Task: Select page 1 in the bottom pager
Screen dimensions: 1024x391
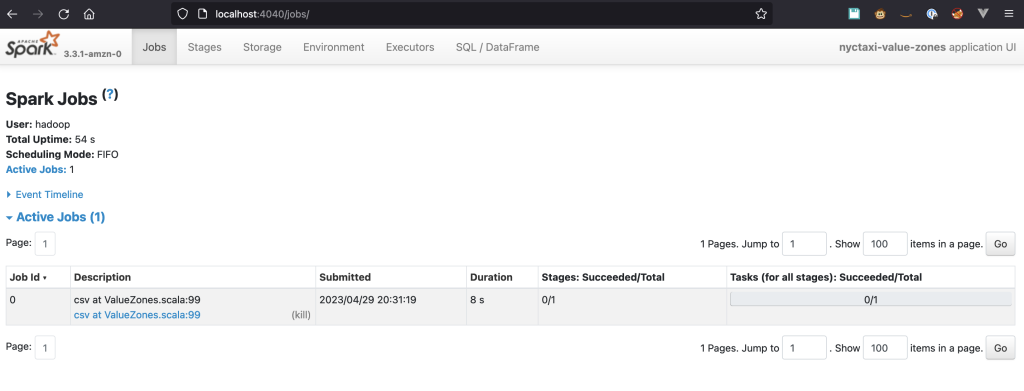Action: (x=45, y=348)
